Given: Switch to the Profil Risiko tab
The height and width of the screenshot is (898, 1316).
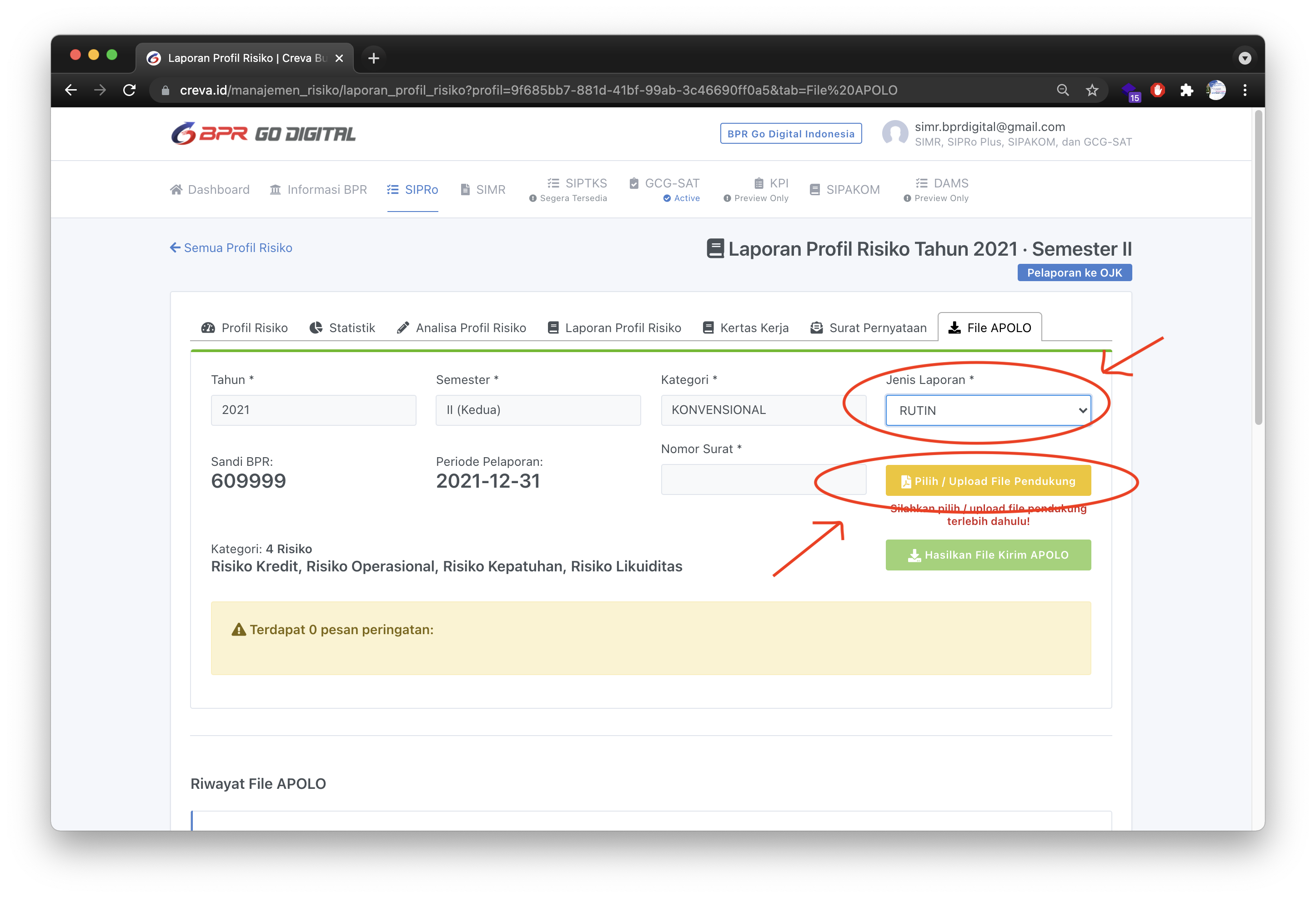Looking at the screenshot, I should [245, 328].
